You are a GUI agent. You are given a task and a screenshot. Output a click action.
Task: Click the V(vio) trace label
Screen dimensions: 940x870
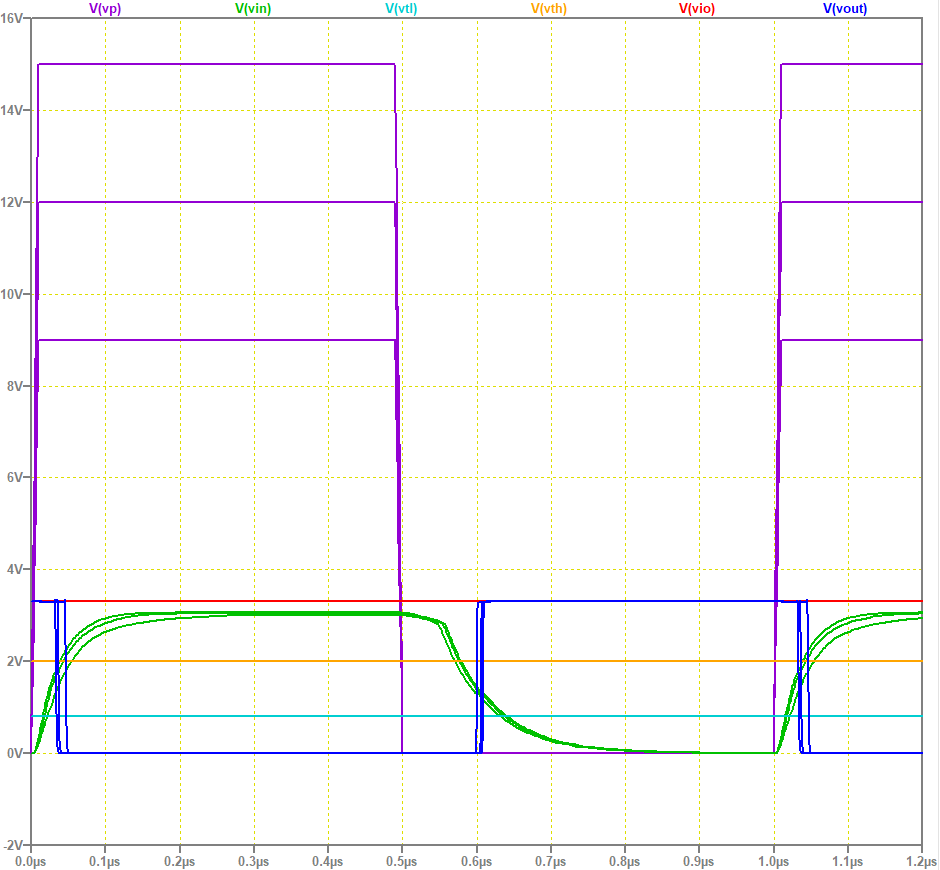tap(696, 10)
